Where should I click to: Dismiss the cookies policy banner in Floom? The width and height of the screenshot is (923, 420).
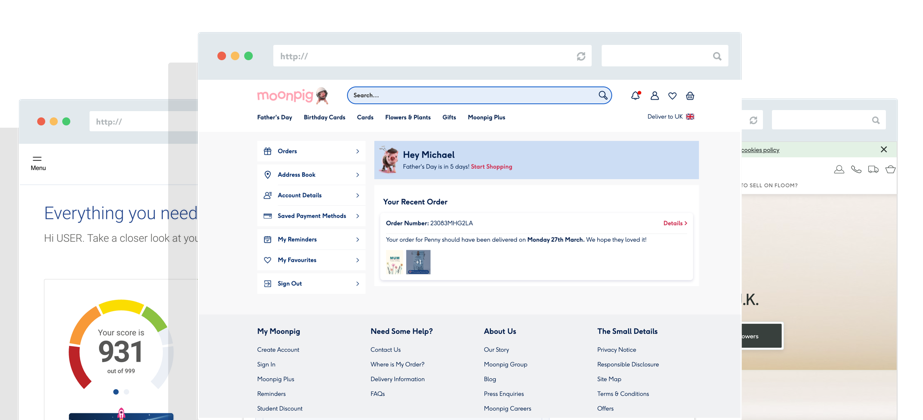pos(884,150)
